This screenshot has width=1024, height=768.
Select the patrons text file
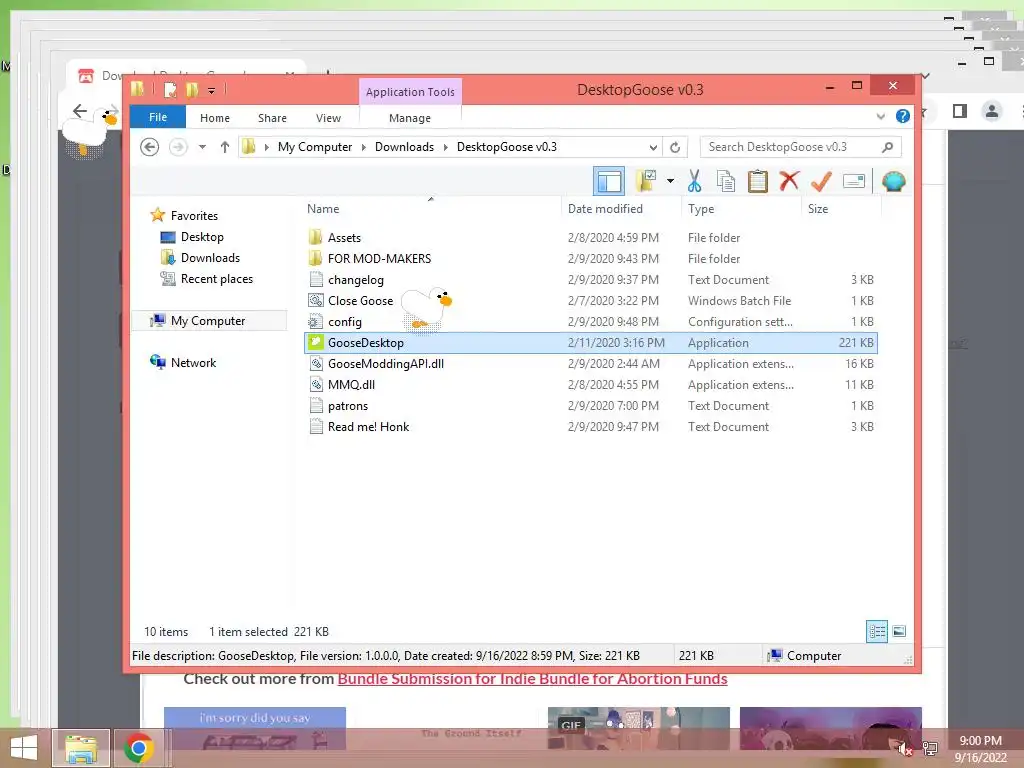590,406
